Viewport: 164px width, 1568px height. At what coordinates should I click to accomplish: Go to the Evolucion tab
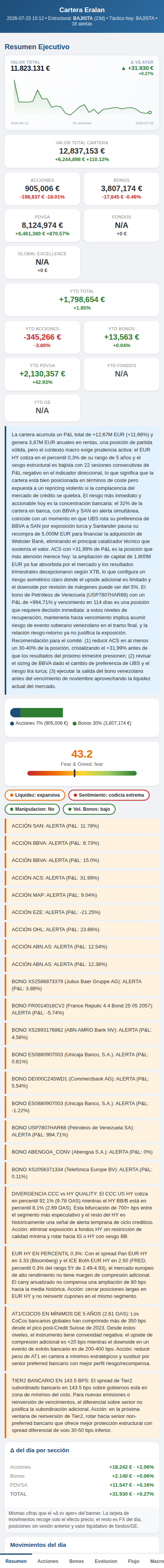click(x=106, y=1561)
